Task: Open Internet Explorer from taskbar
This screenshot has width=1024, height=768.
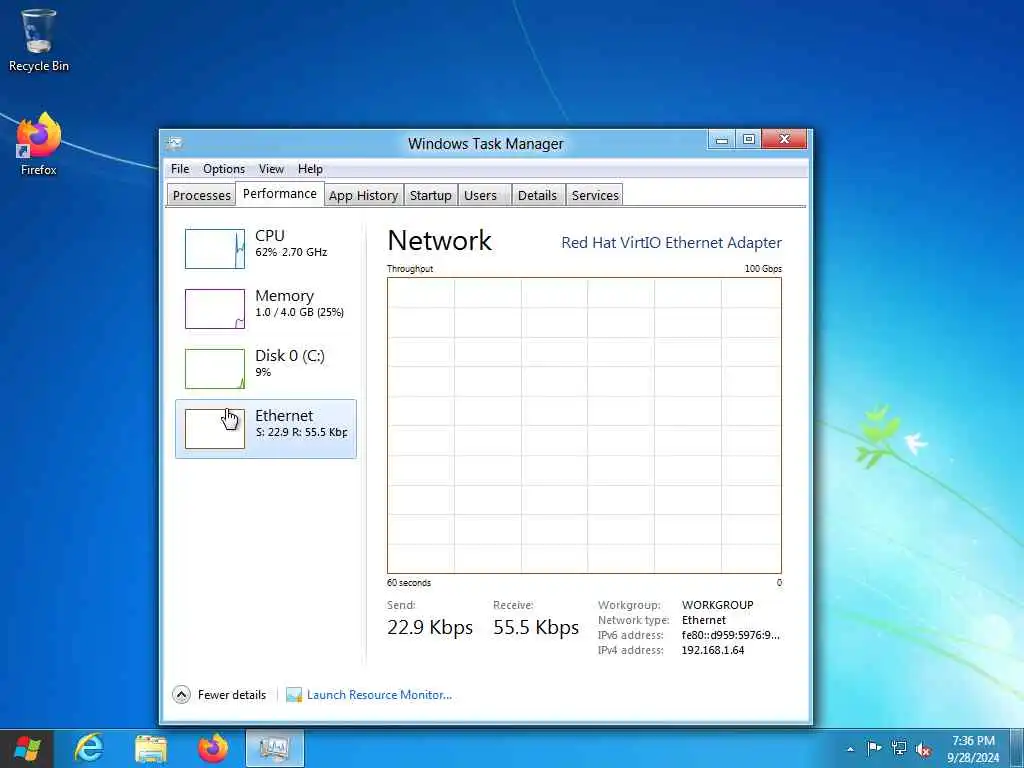Action: (89, 748)
